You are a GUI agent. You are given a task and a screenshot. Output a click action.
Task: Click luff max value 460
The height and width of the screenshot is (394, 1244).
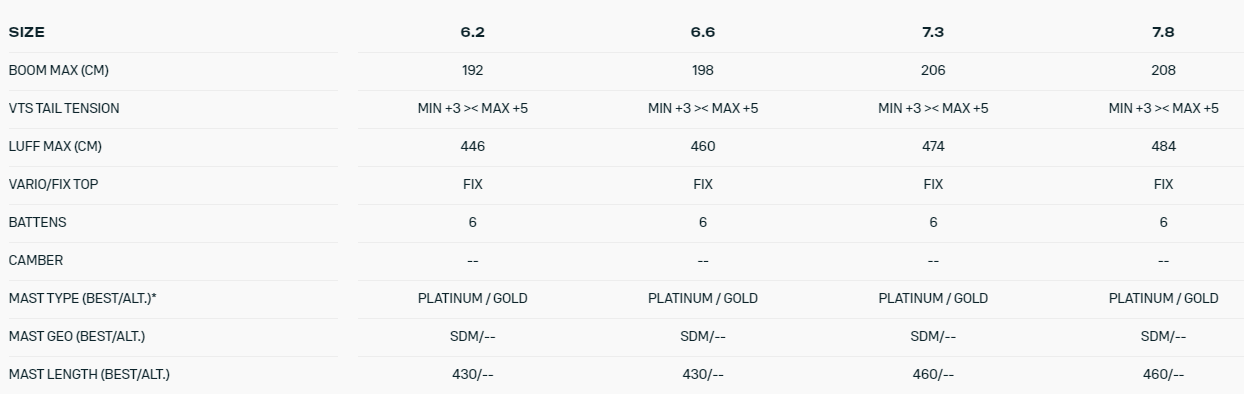[703, 146]
